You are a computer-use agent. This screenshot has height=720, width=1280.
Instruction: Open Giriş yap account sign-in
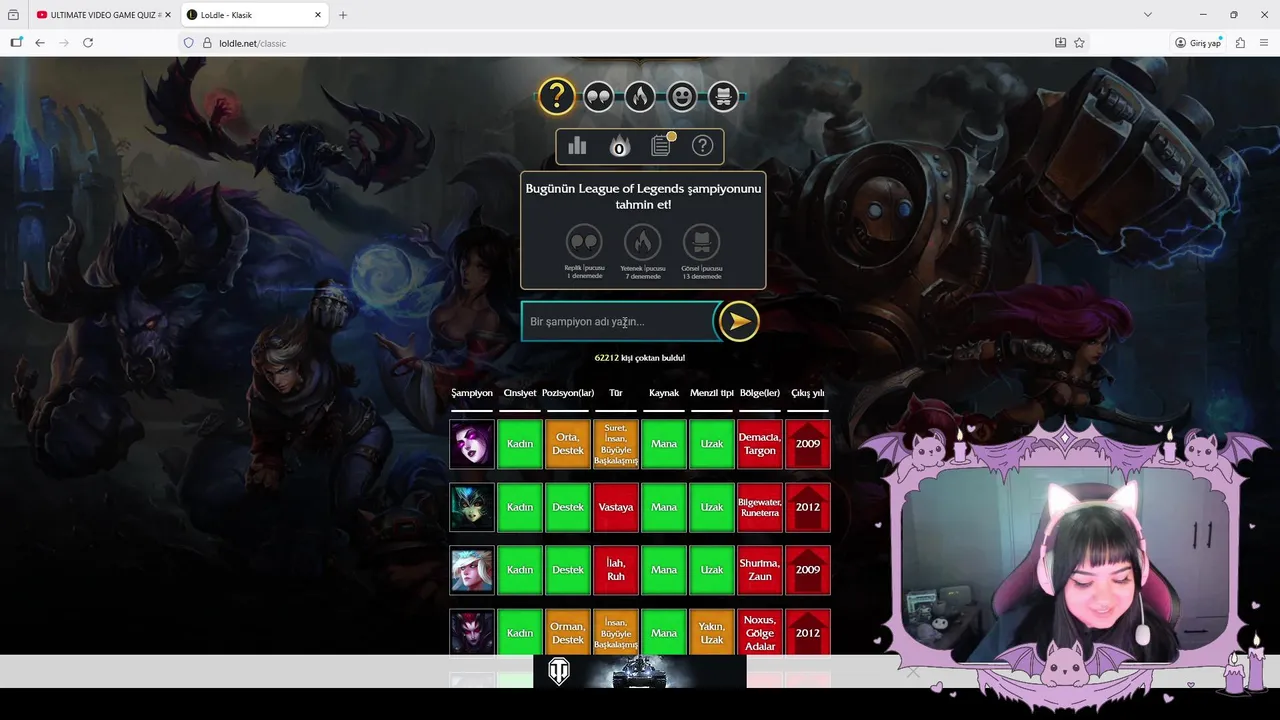tap(1198, 43)
